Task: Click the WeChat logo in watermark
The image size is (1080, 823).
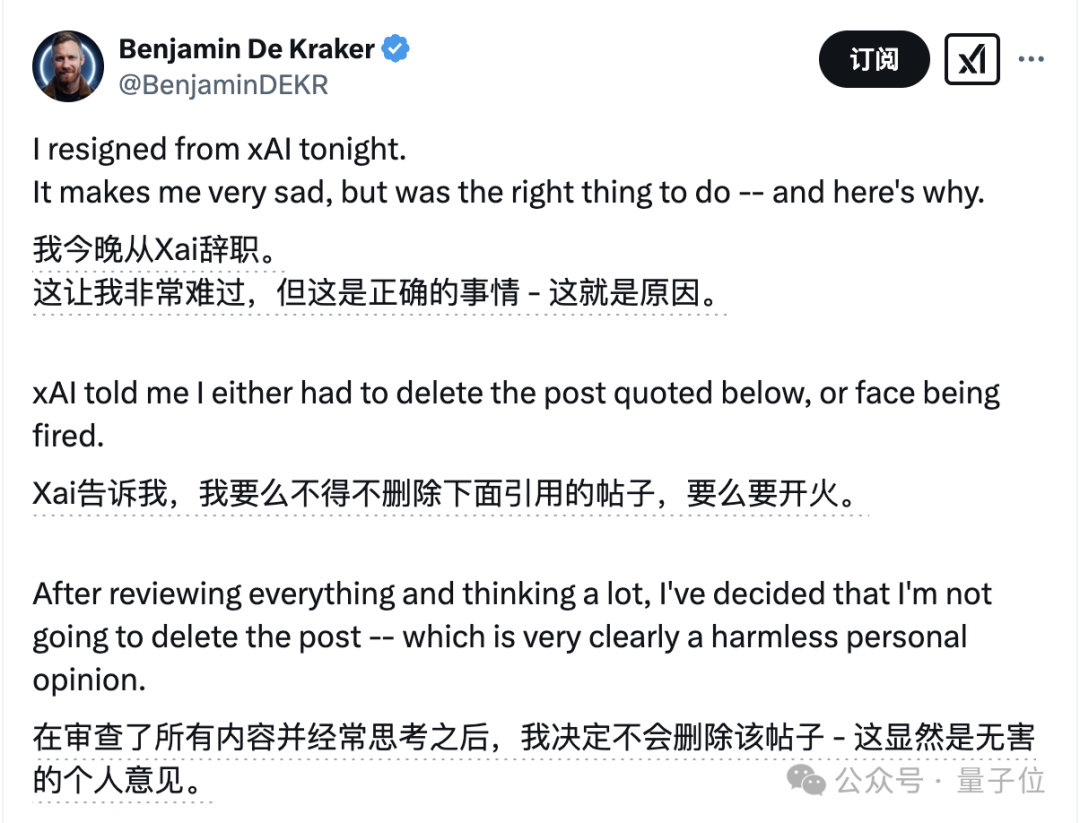Action: [x=806, y=780]
